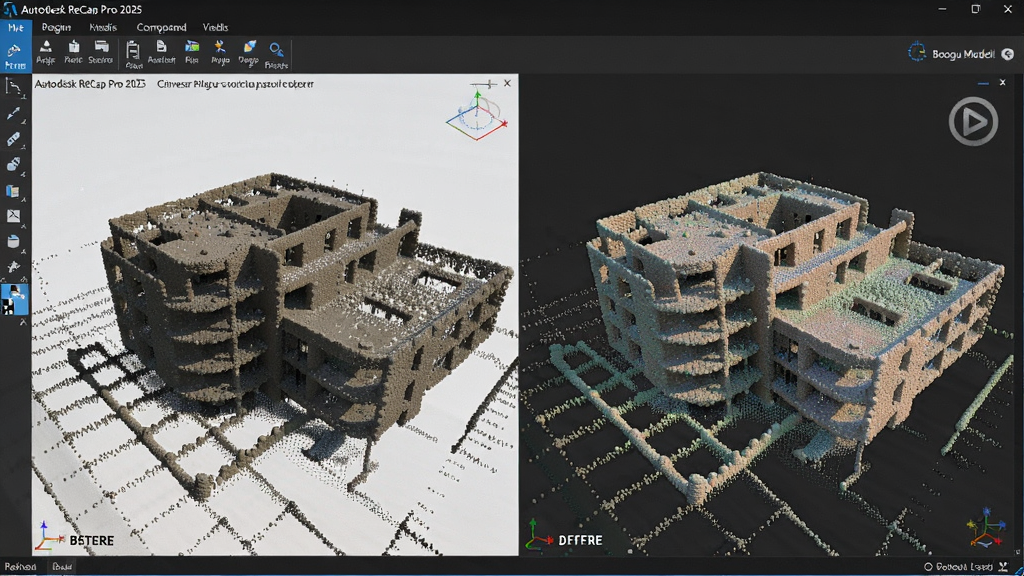Expand the flyout arrow under the cylinder tool
1024x576 pixels.
[24, 251]
